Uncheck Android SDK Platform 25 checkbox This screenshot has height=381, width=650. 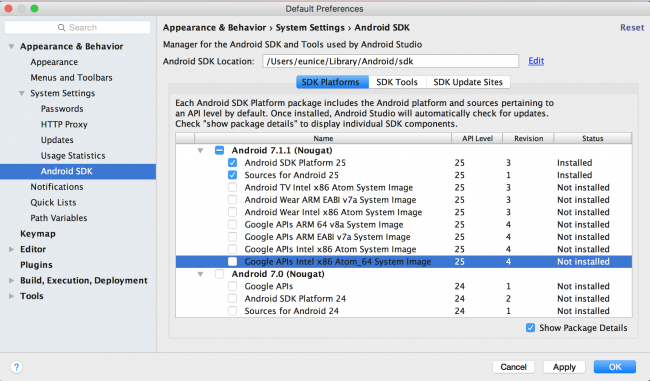coord(233,163)
